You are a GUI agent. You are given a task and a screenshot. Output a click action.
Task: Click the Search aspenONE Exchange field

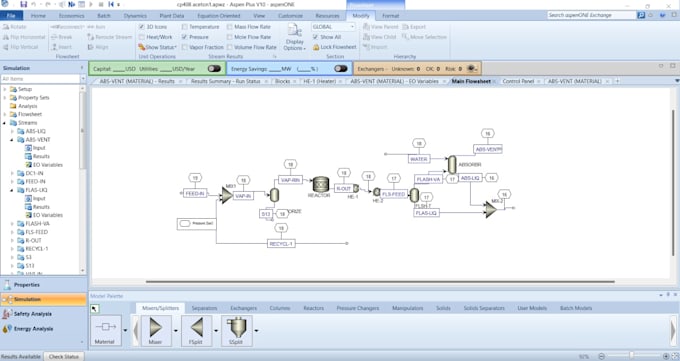tap(592, 15)
